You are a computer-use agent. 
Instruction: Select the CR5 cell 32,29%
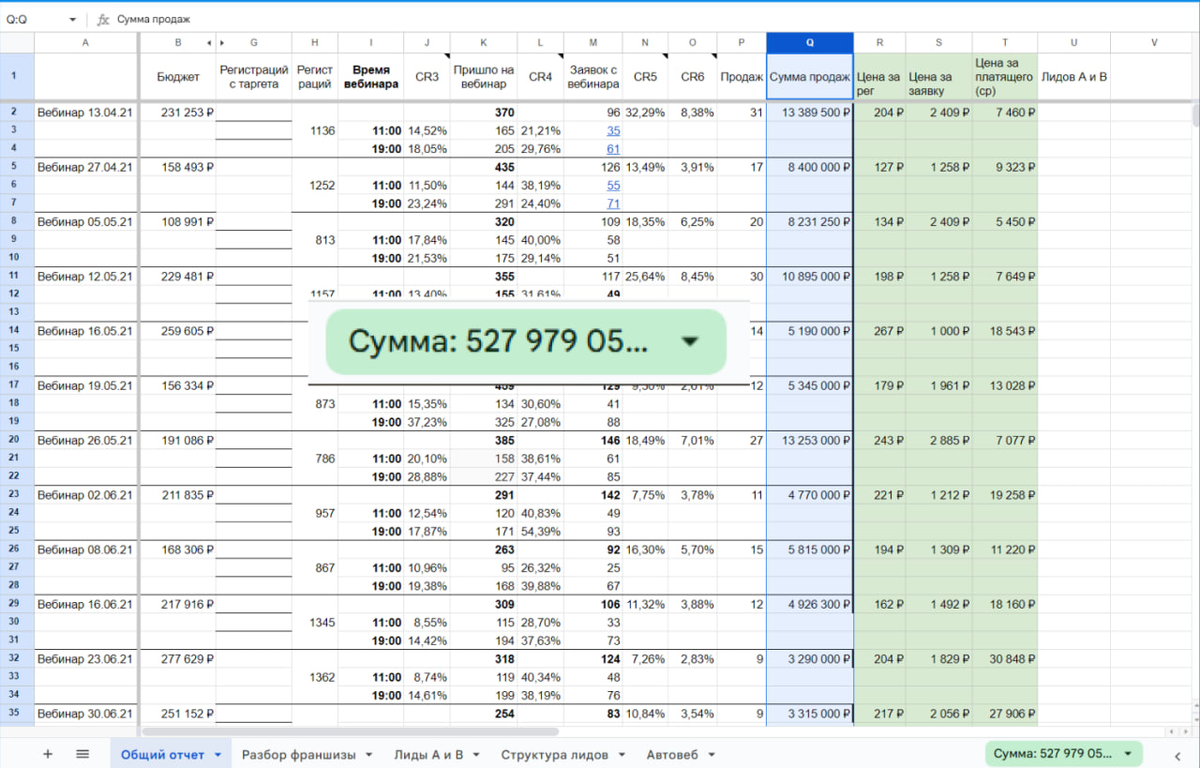pyautogui.click(x=645, y=112)
